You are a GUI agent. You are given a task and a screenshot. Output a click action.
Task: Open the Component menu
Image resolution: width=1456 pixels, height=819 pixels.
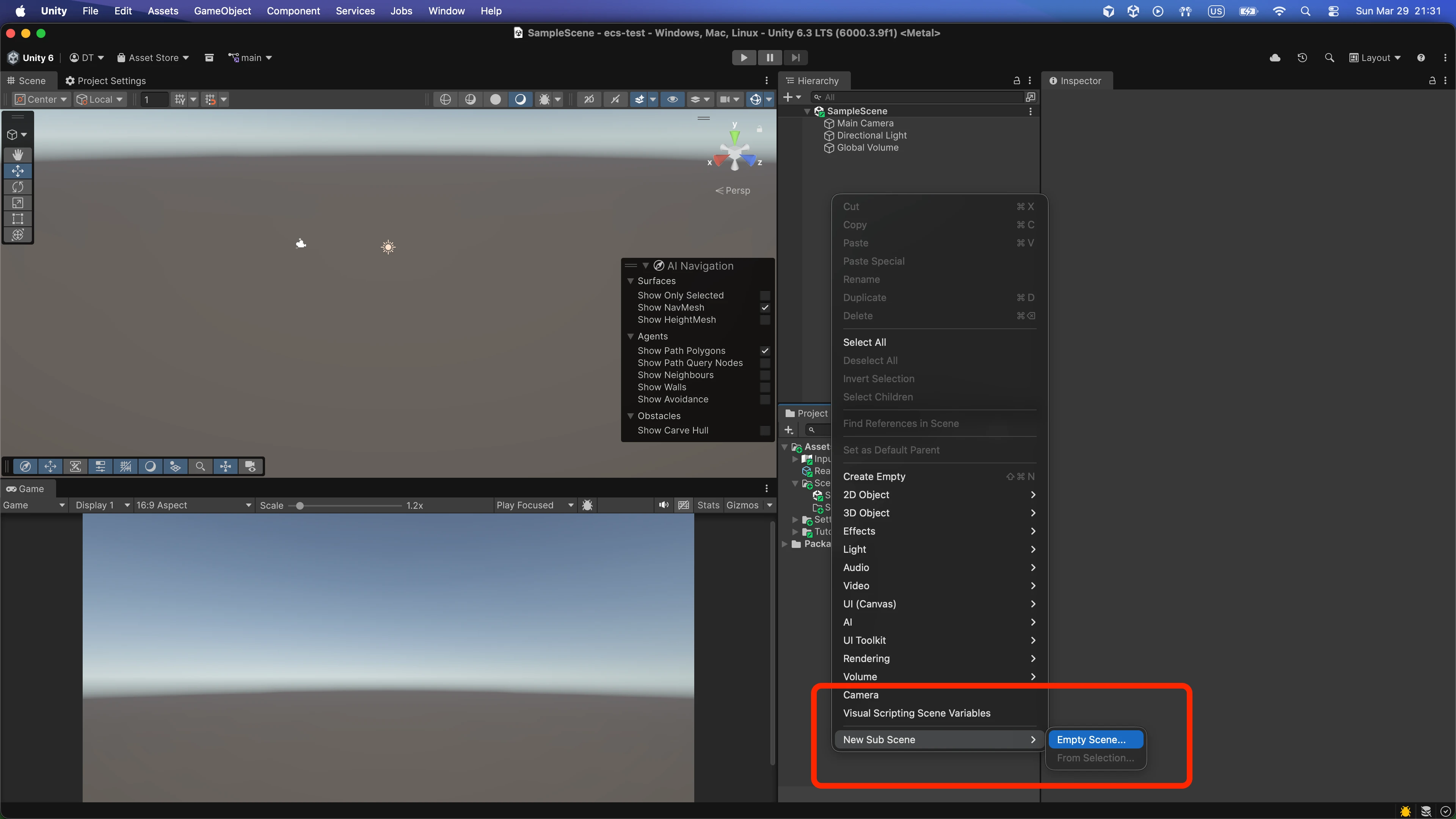pyautogui.click(x=293, y=11)
